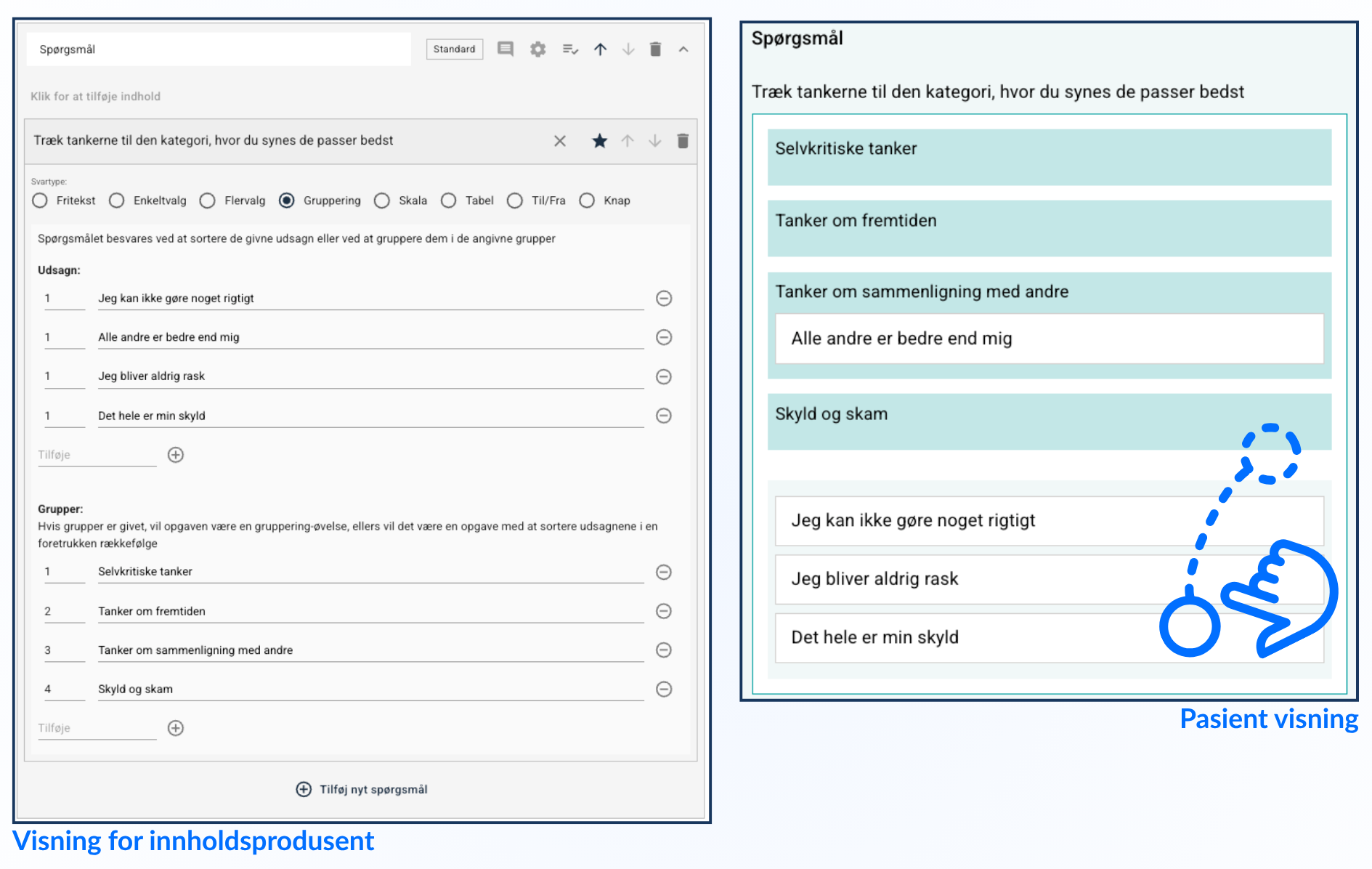Mark the question as favorite with star icon
The width and height of the screenshot is (1372, 869).
click(599, 140)
